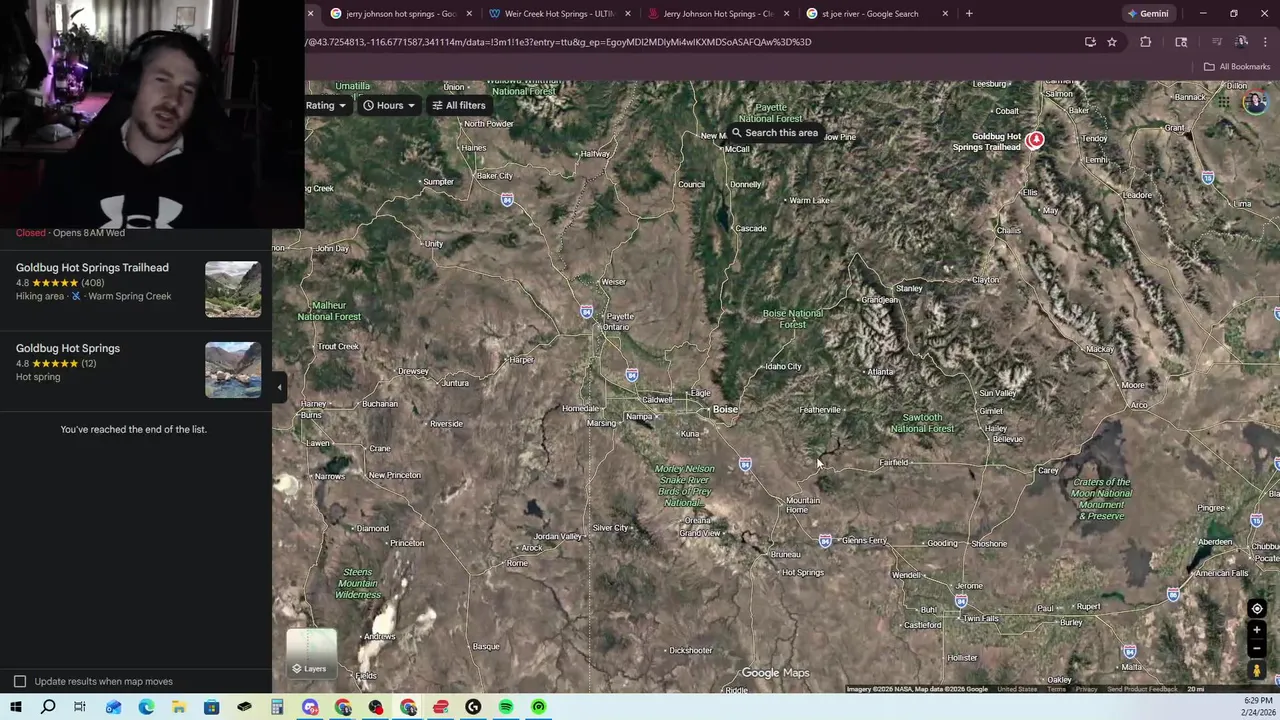Open Microsoft Store from taskbar
This screenshot has width=1280, height=720.
tap(211, 707)
